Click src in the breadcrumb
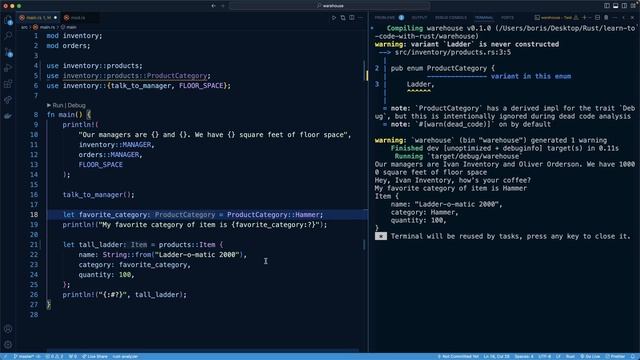 point(24,27)
